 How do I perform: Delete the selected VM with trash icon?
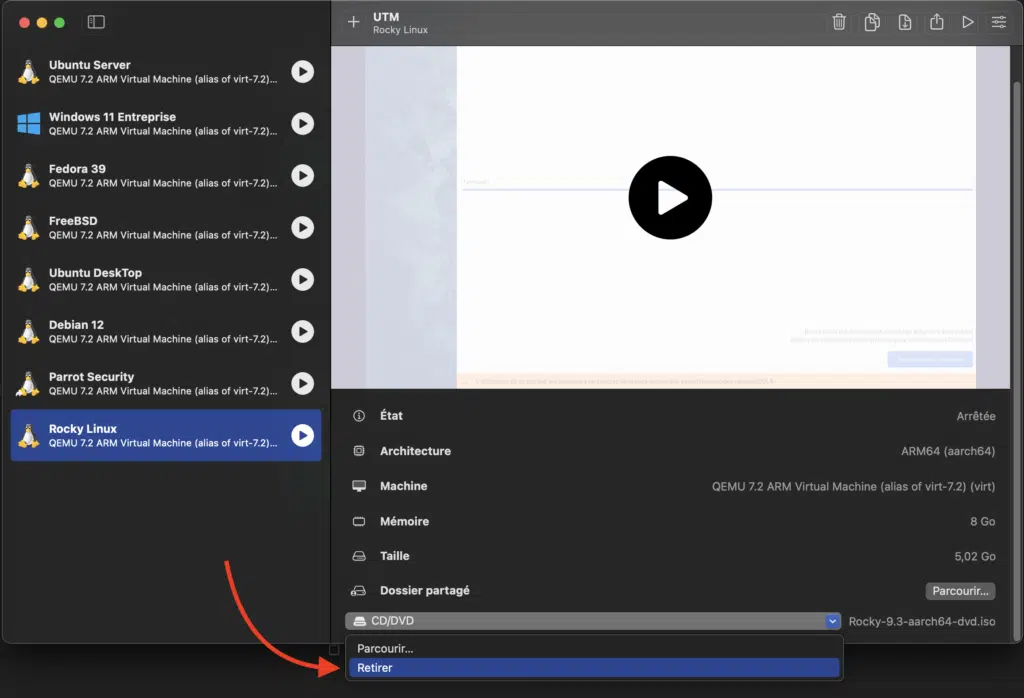coord(839,22)
